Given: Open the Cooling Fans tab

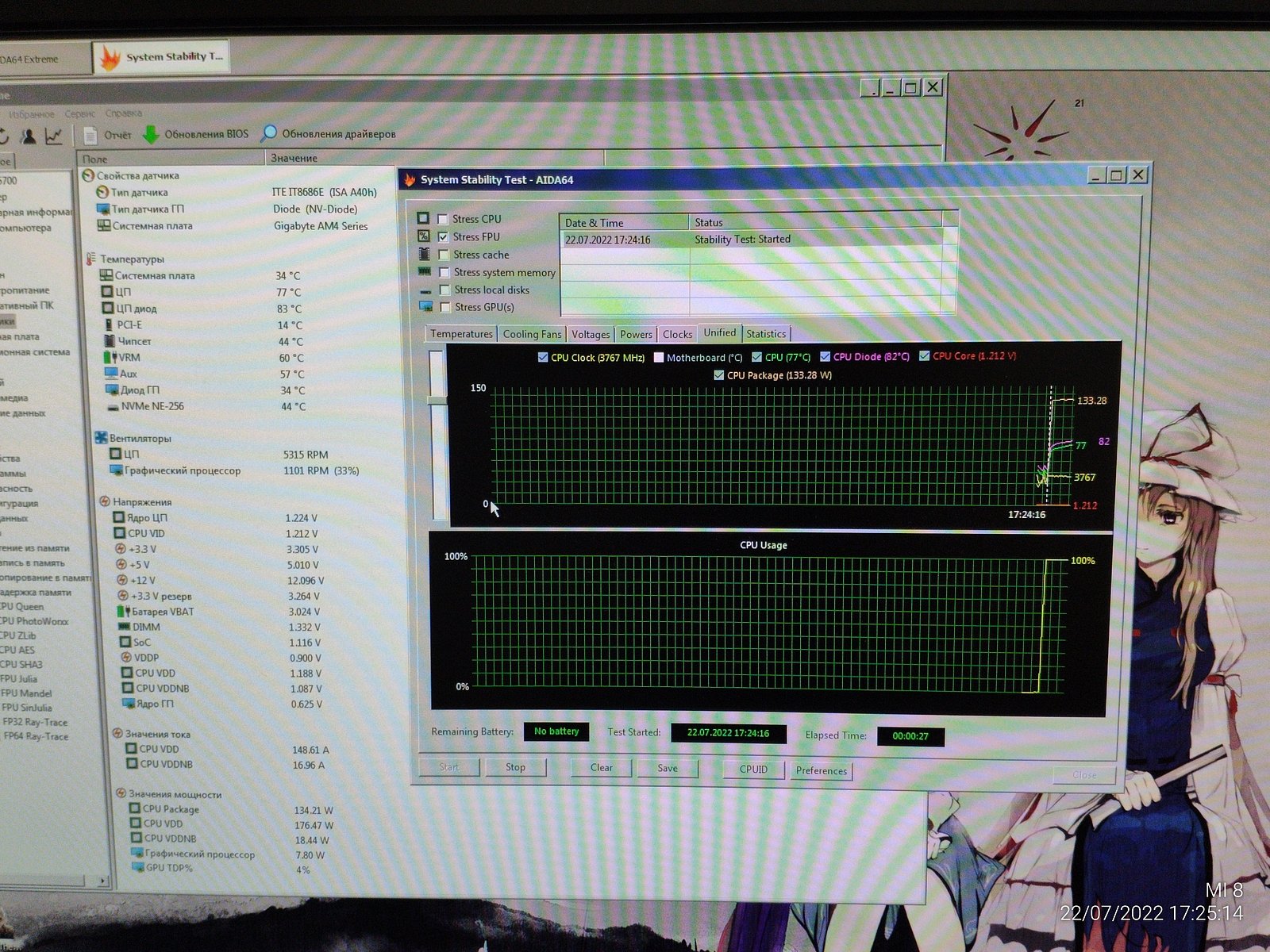Looking at the screenshot, I should click(532, 334).
